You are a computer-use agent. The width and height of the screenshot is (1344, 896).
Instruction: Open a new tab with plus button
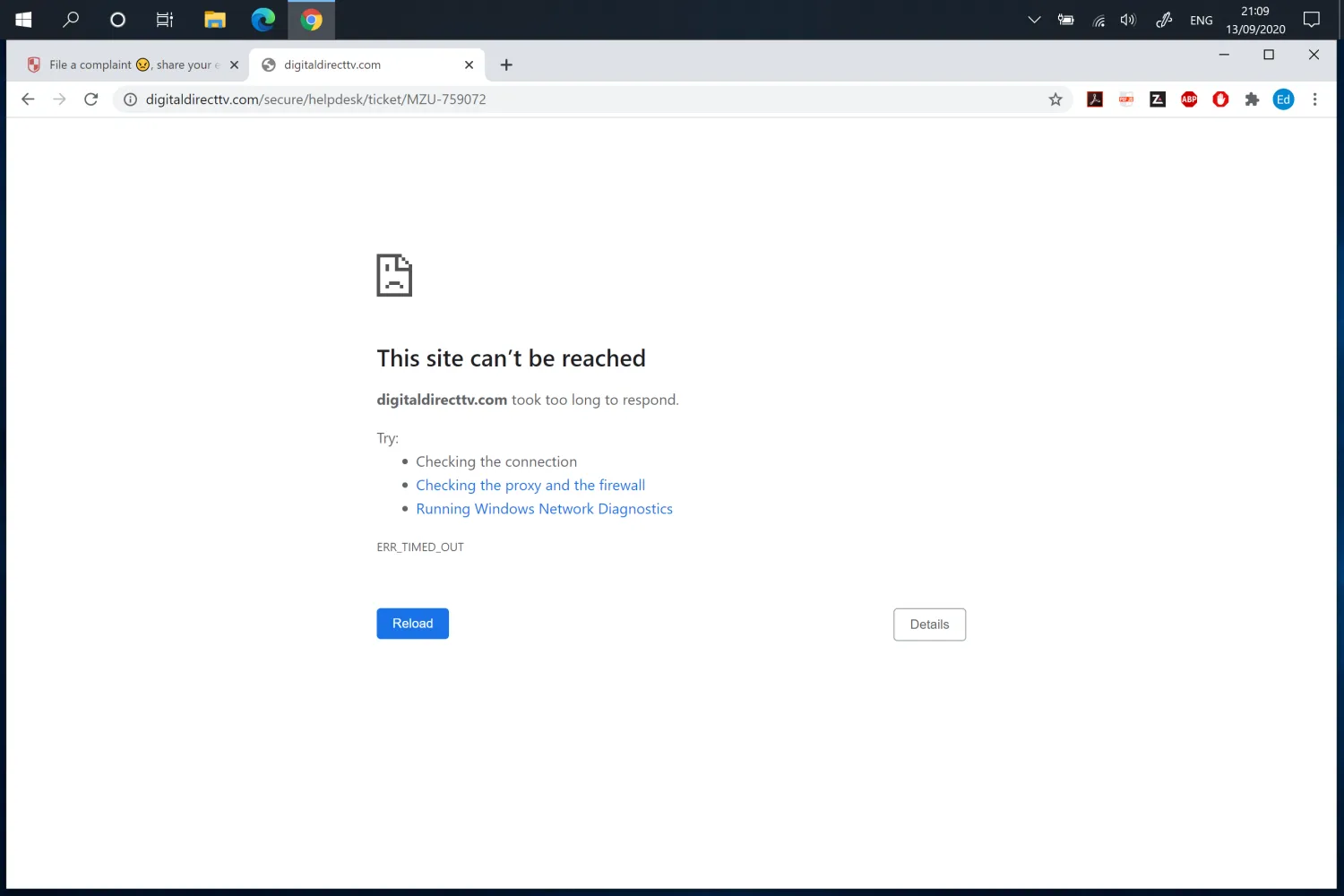tap(506, 65)
